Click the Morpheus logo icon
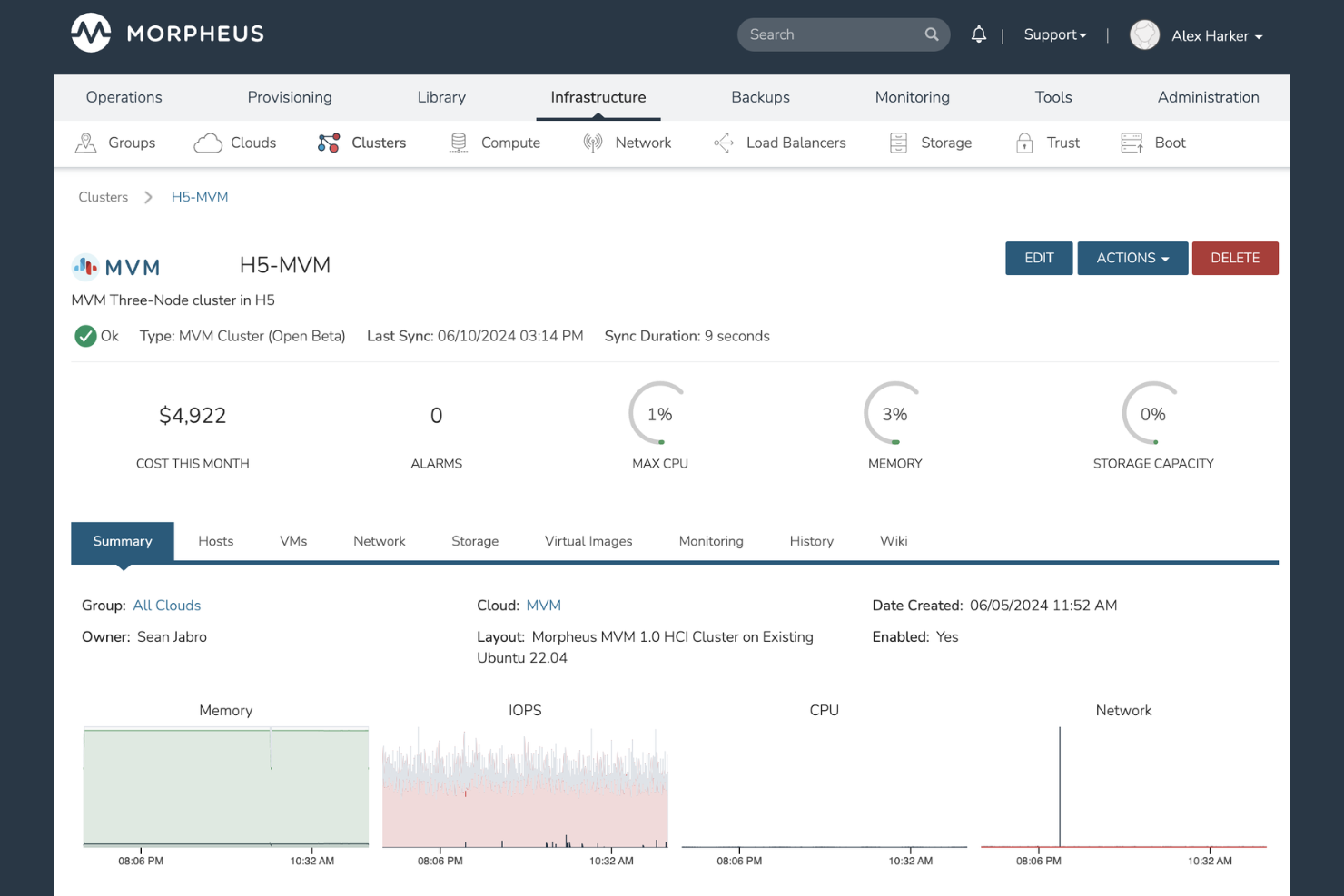The height and width of the screenshot is (896, 1344). point(91,33)
